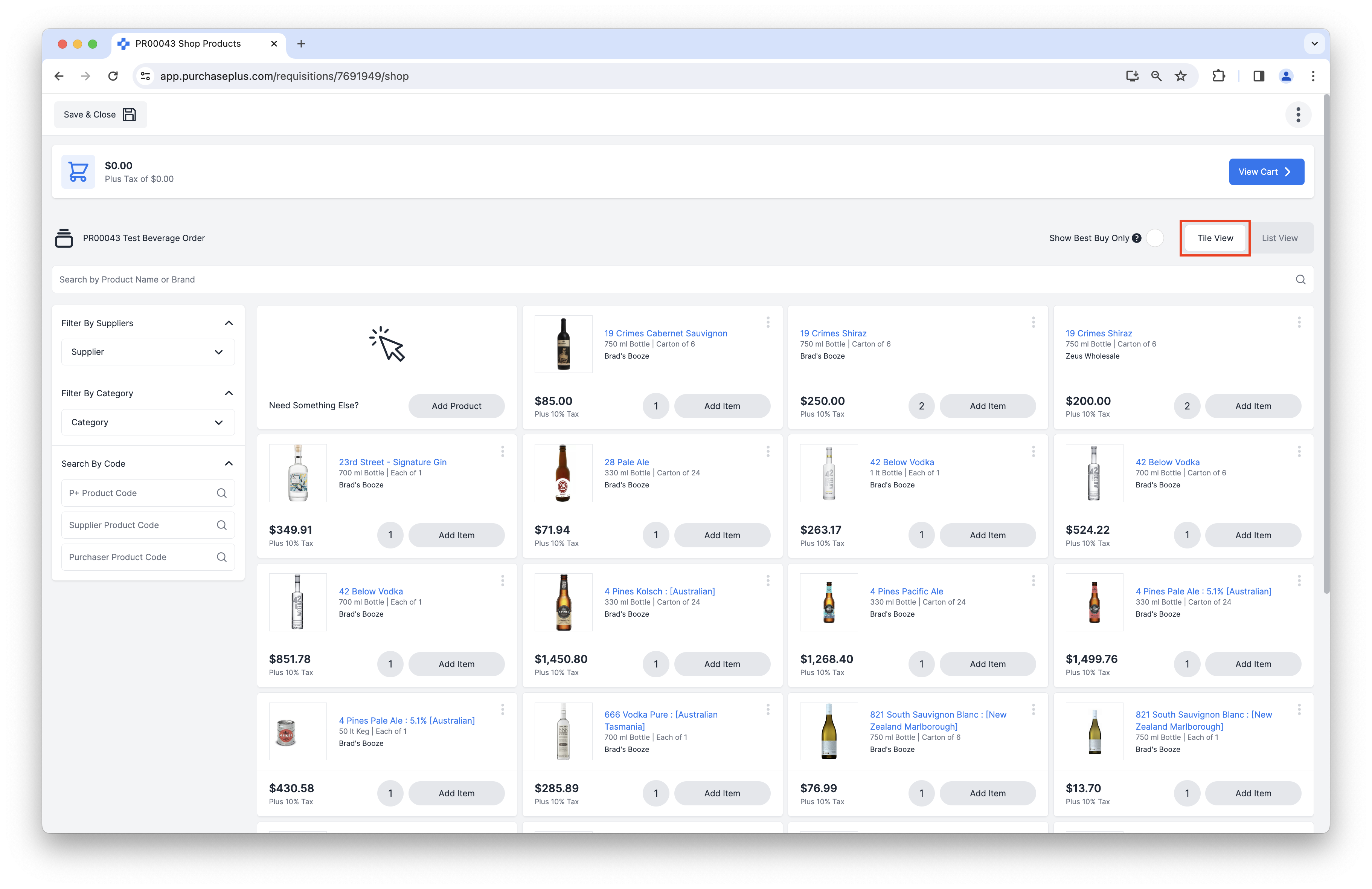Click the shopping cart icon
Viewport: 1372px width, 889px height.
(78, 171)
